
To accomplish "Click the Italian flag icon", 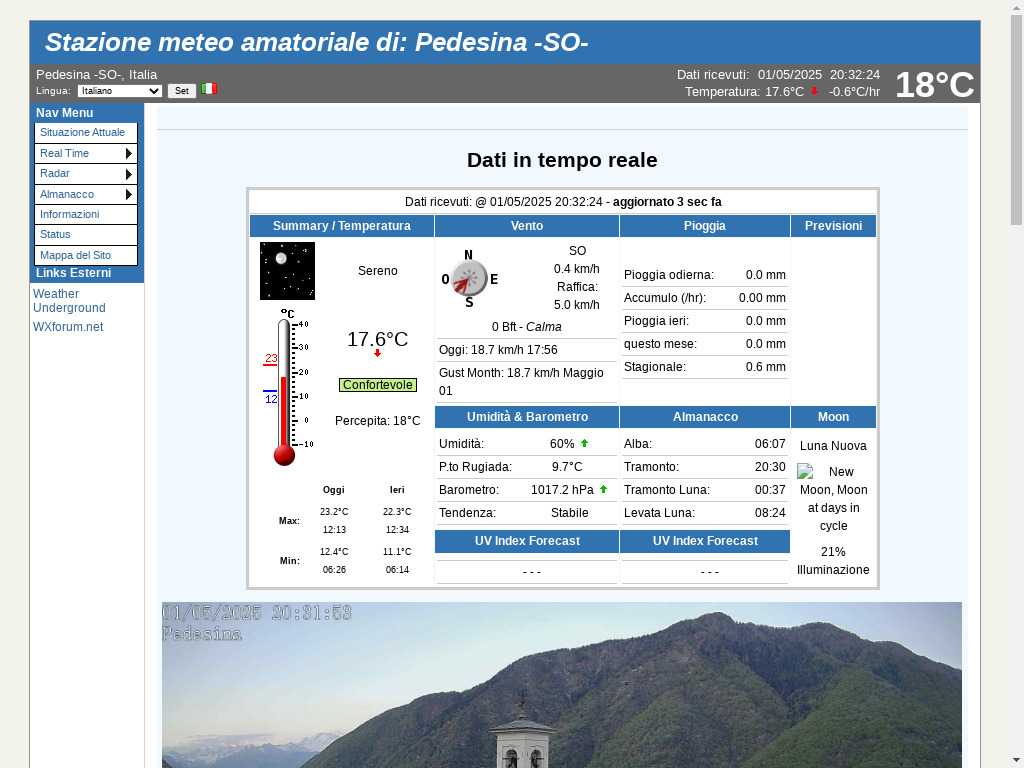I will (209, 89).
